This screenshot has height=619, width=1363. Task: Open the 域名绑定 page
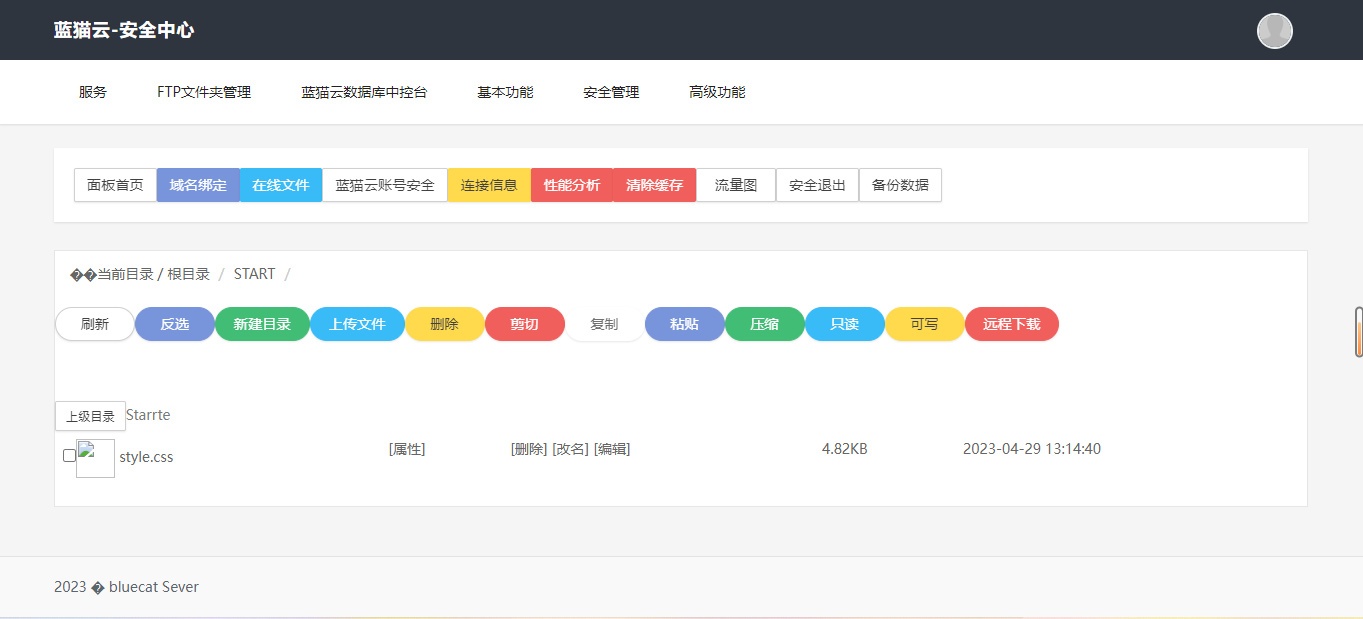(x=198, y=185)
